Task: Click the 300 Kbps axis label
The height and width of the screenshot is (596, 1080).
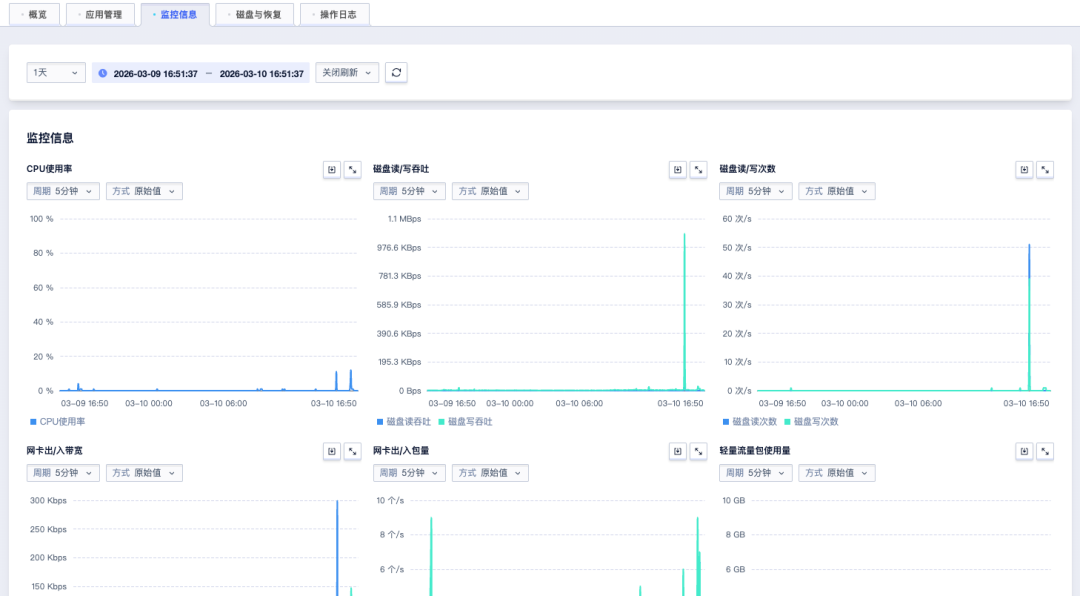Action: coord(48,501)
